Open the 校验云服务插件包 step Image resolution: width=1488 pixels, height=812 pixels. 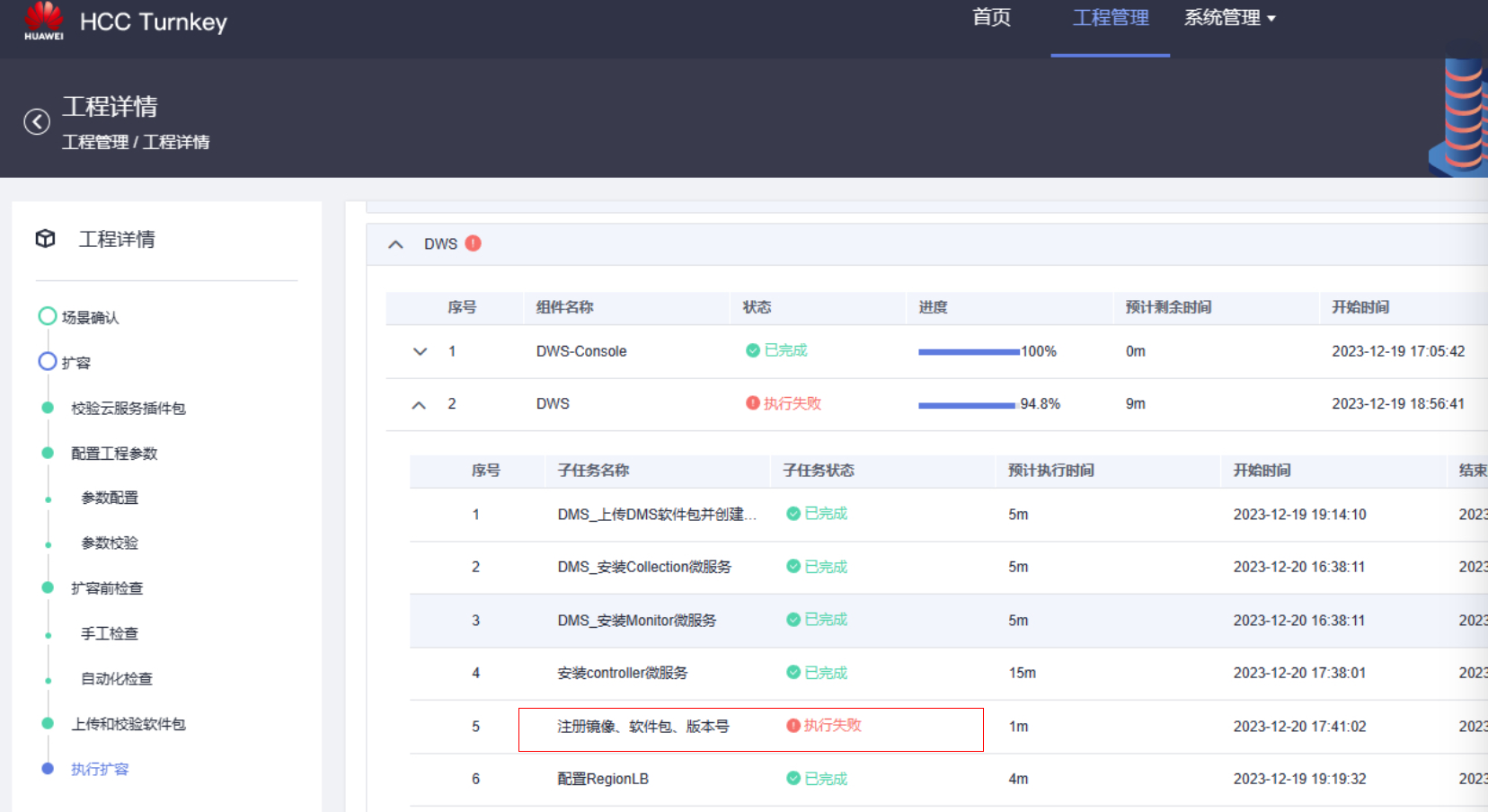pyautogui.click(x=128, y=409)
